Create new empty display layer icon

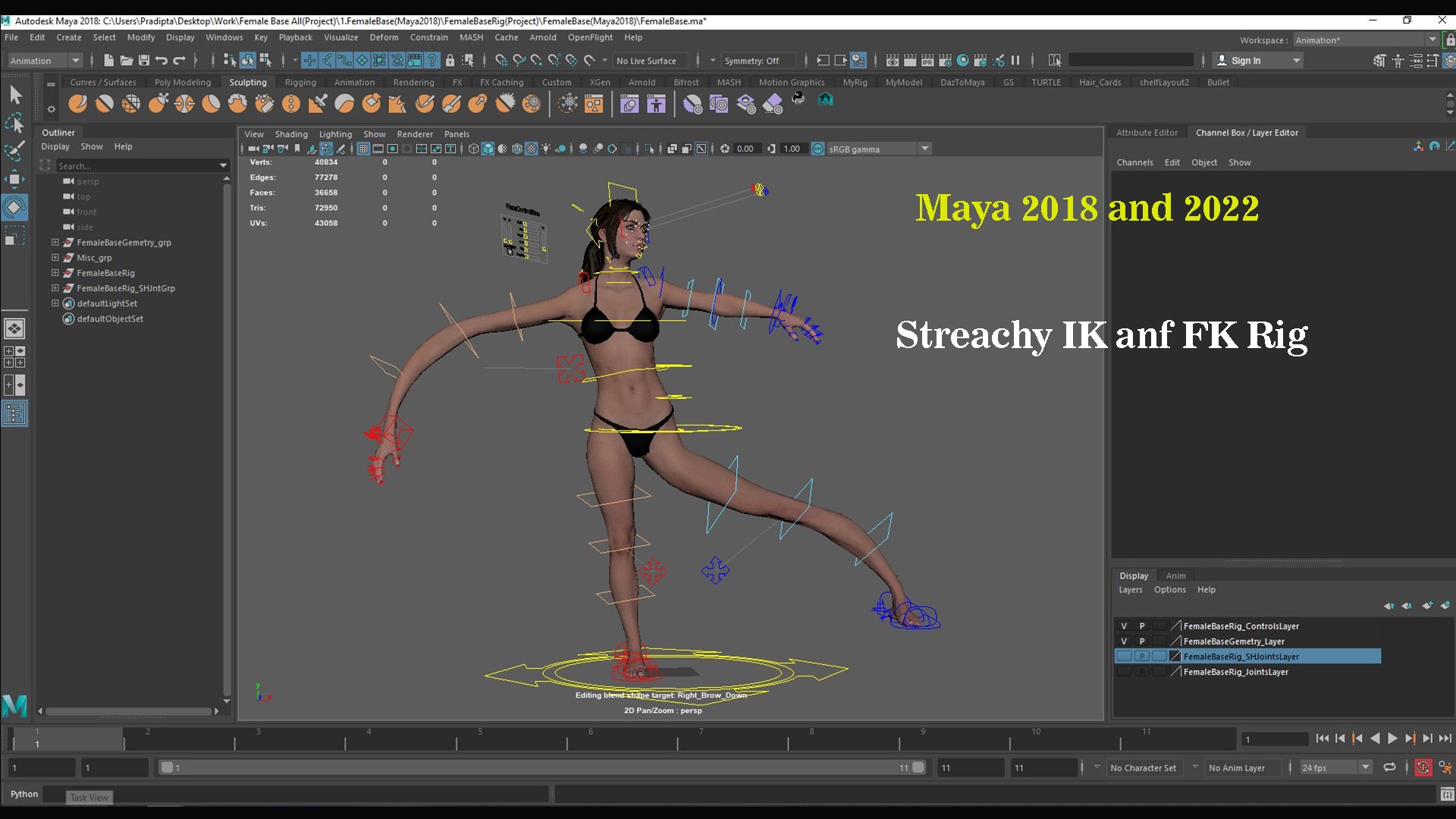tap(1427, 605)
